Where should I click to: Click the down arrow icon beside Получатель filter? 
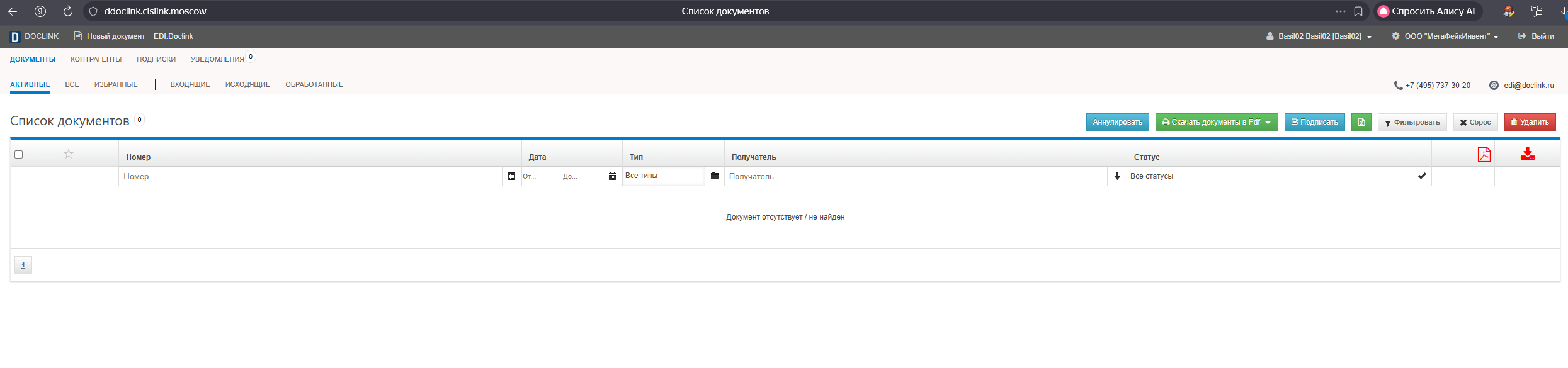[x=1117, y=177]
